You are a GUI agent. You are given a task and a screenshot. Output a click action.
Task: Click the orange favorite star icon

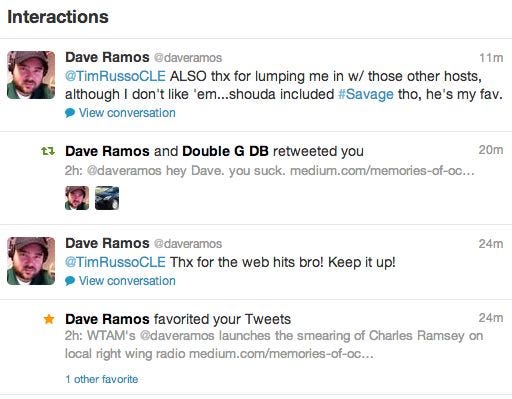49,319
